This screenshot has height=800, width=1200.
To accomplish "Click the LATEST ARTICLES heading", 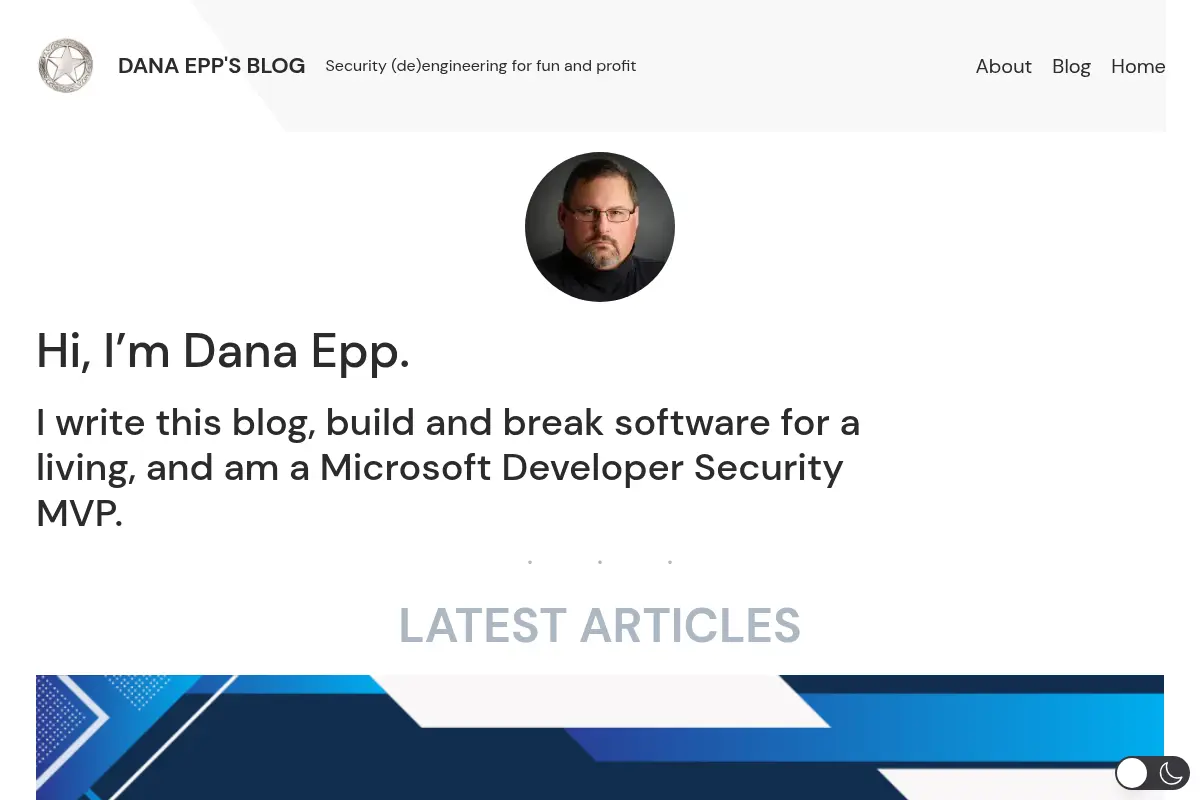I will click(x=600, y=626).
